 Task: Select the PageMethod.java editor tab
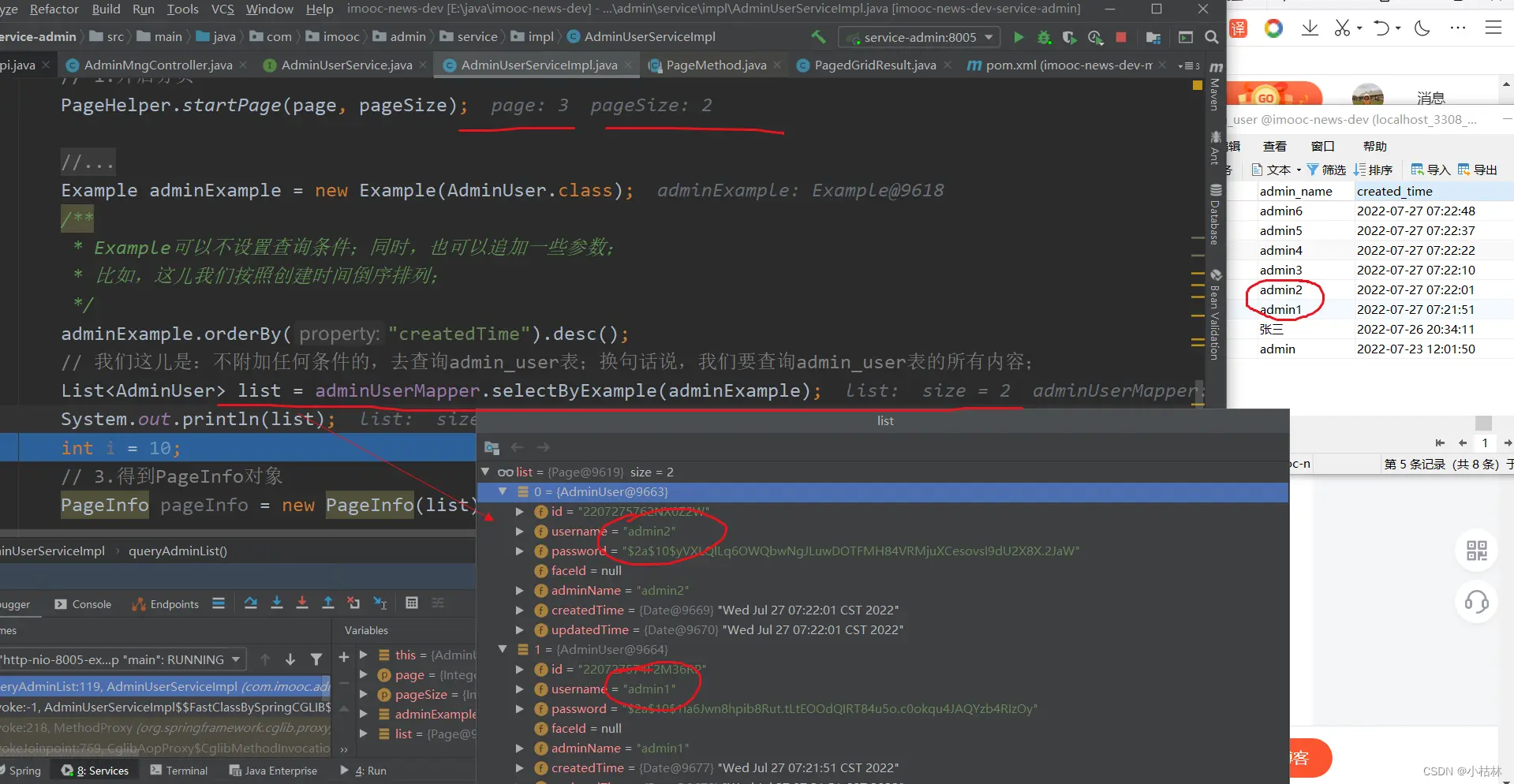pos(716,65)
